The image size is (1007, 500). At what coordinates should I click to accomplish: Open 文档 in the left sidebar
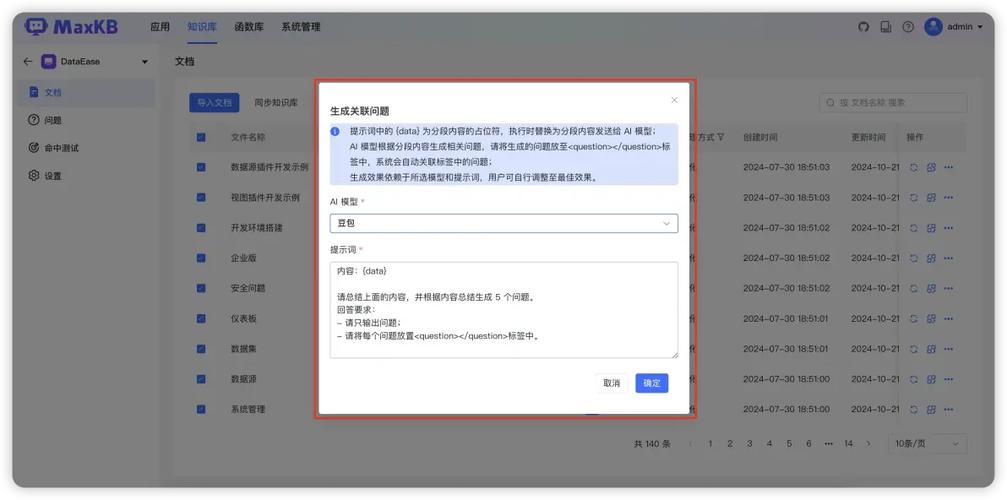point(86,92)
